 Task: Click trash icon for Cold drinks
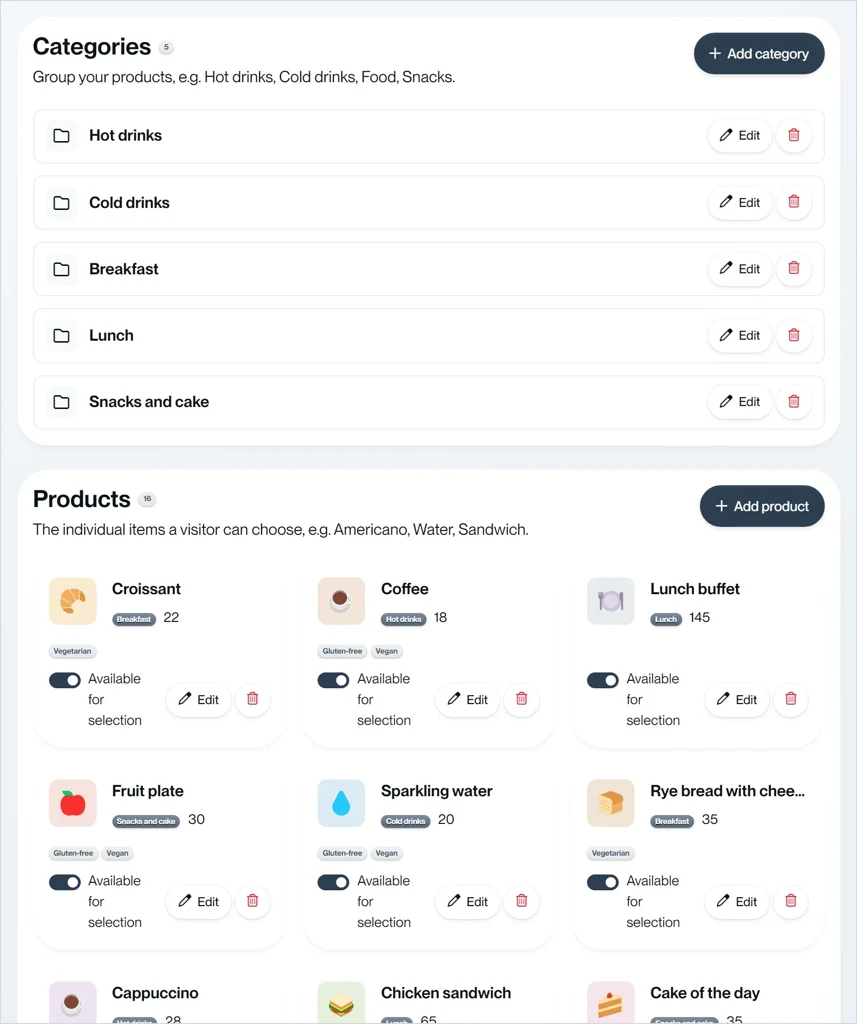point(794,202)
